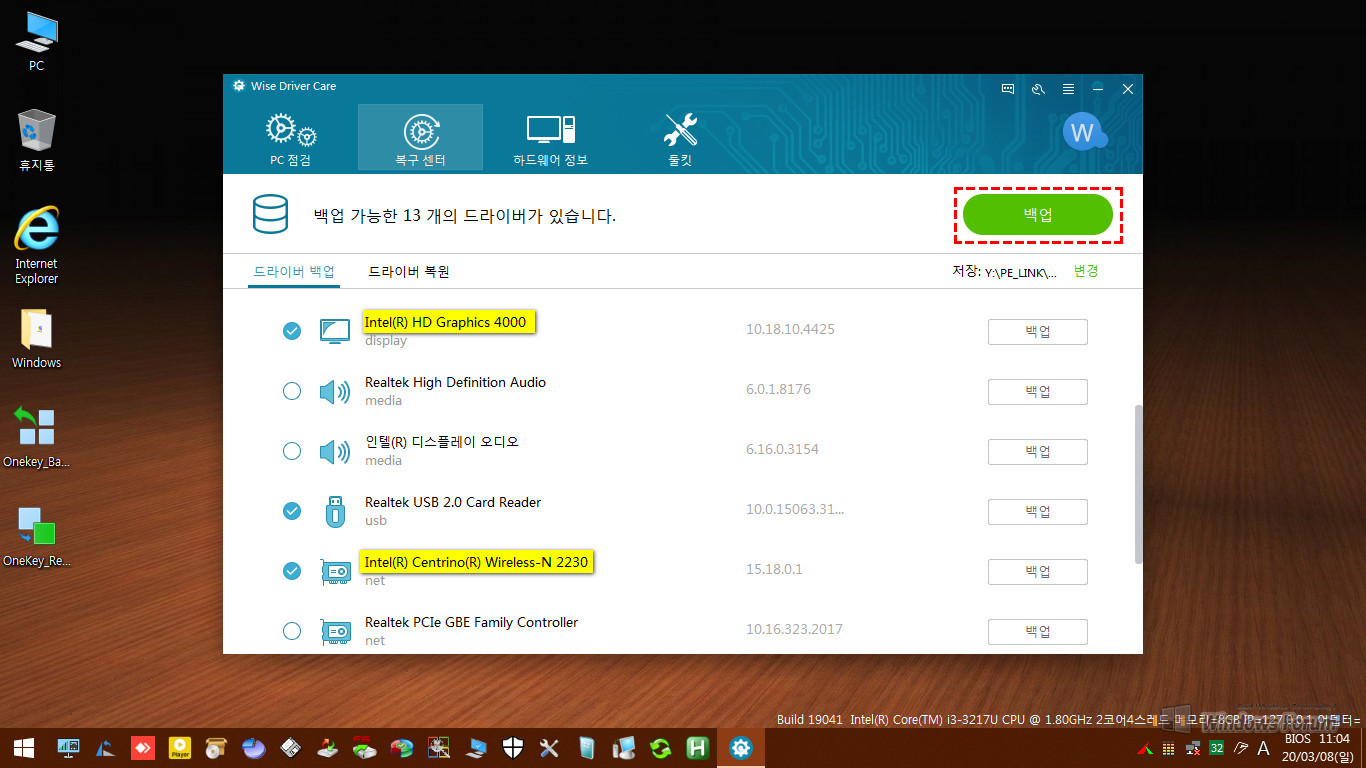Click the Wise Driver Care gear taskbar icon

[741, 748]
